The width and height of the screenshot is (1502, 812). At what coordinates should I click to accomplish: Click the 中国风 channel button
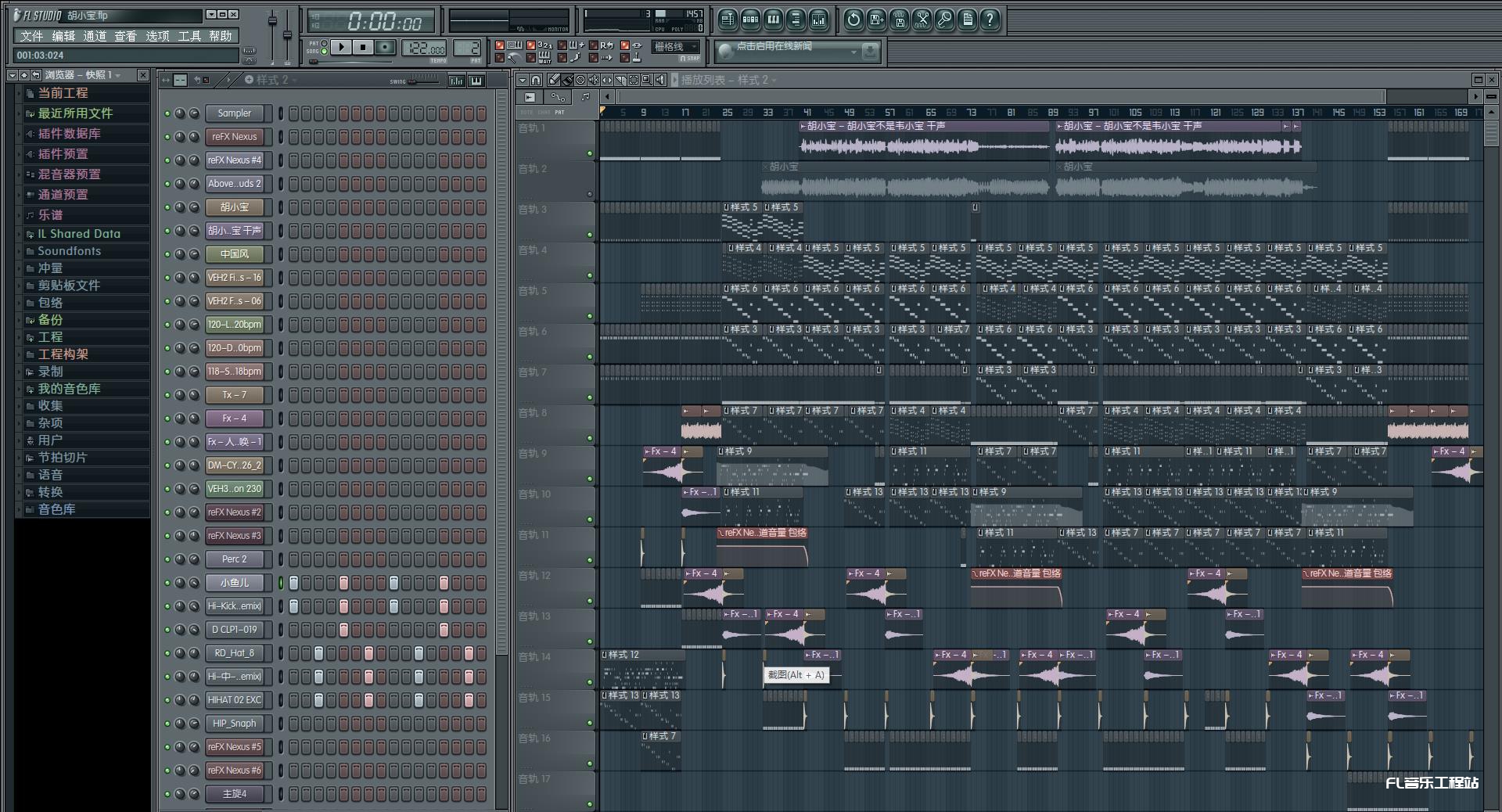pyautogui.click(x=235, y=254)
